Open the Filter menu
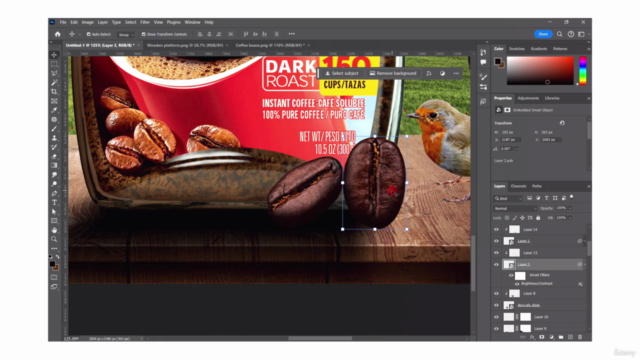The height and width of the screenshot is (360, 640). point(145,22)
